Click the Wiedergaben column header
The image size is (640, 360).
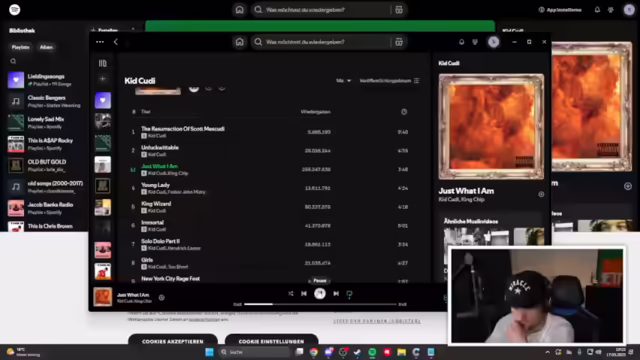pos(316,112)
